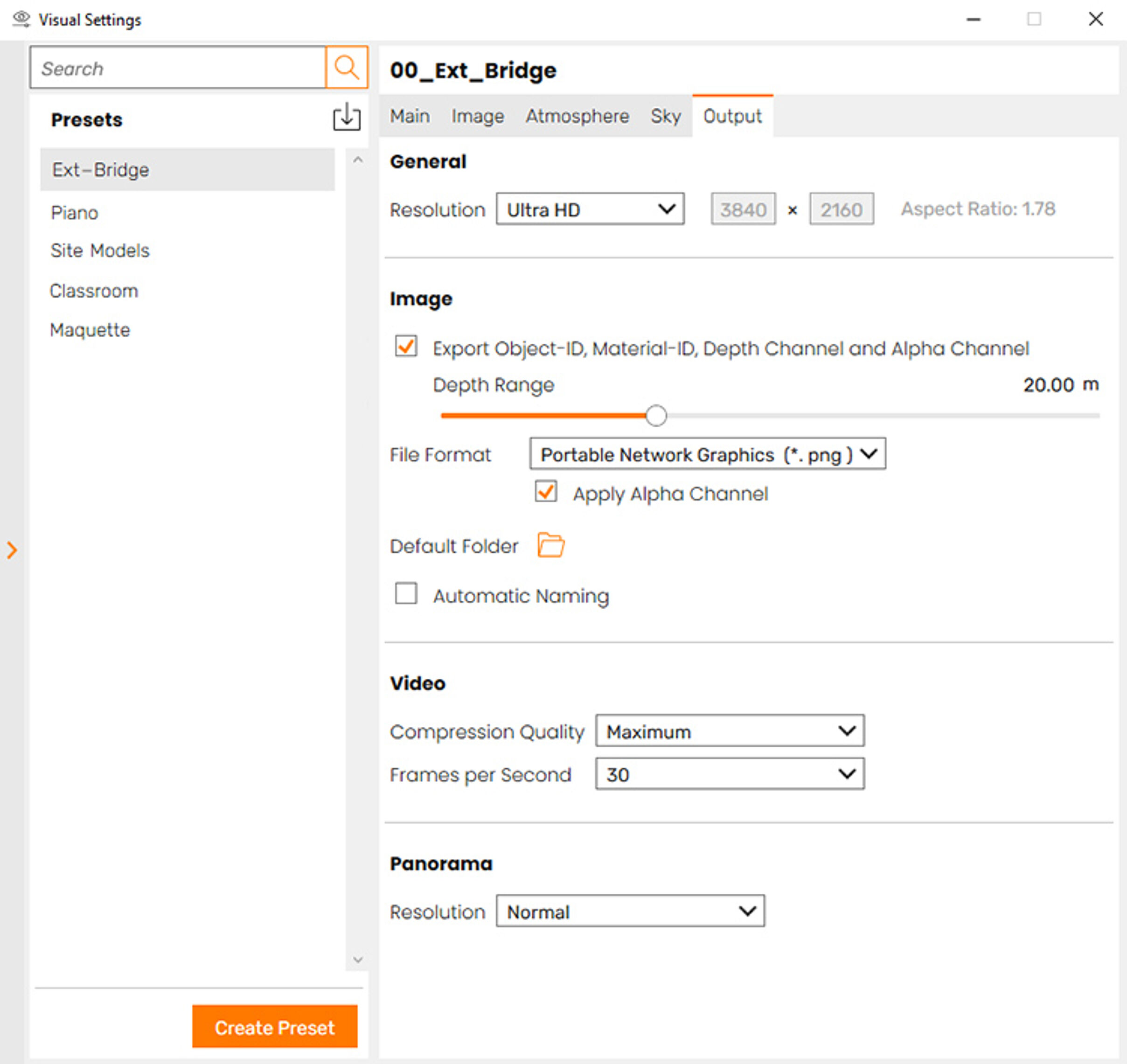The image size is (1127, 1064).
Task: Open the Default Folder picker icon
Action: [x=550, y=545]
